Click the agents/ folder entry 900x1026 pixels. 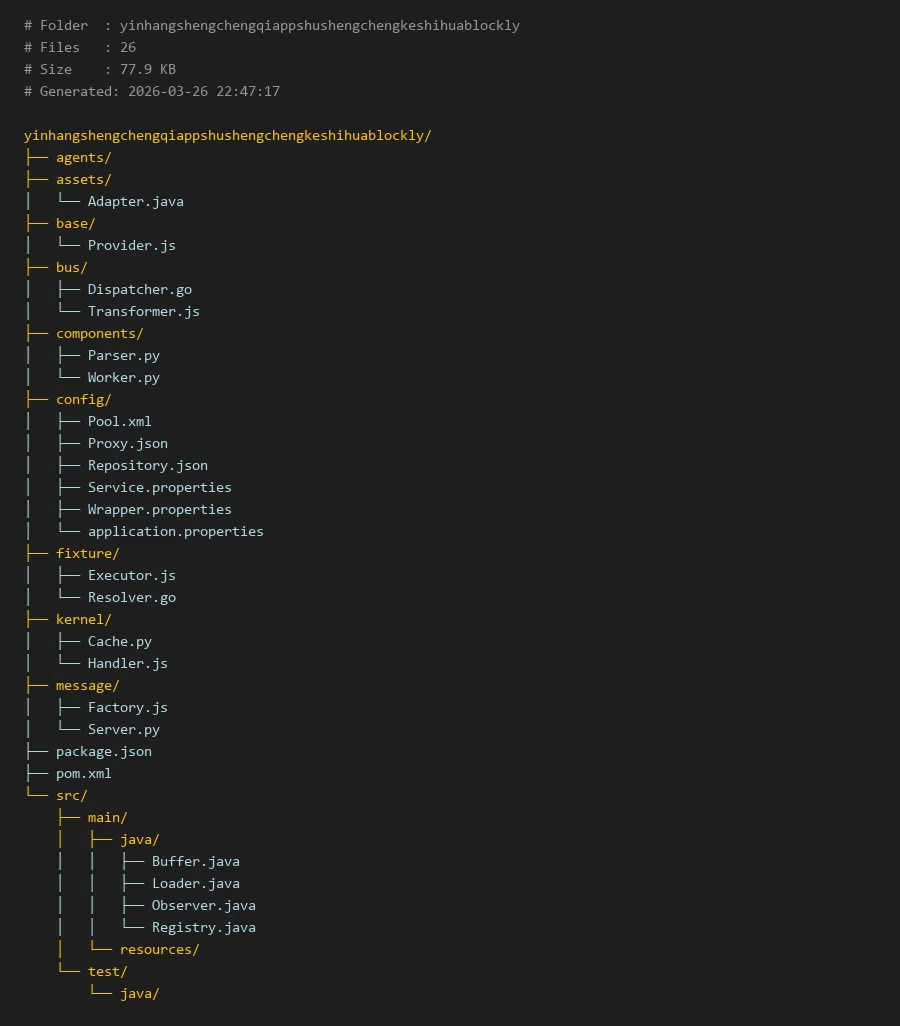point(83,157)
